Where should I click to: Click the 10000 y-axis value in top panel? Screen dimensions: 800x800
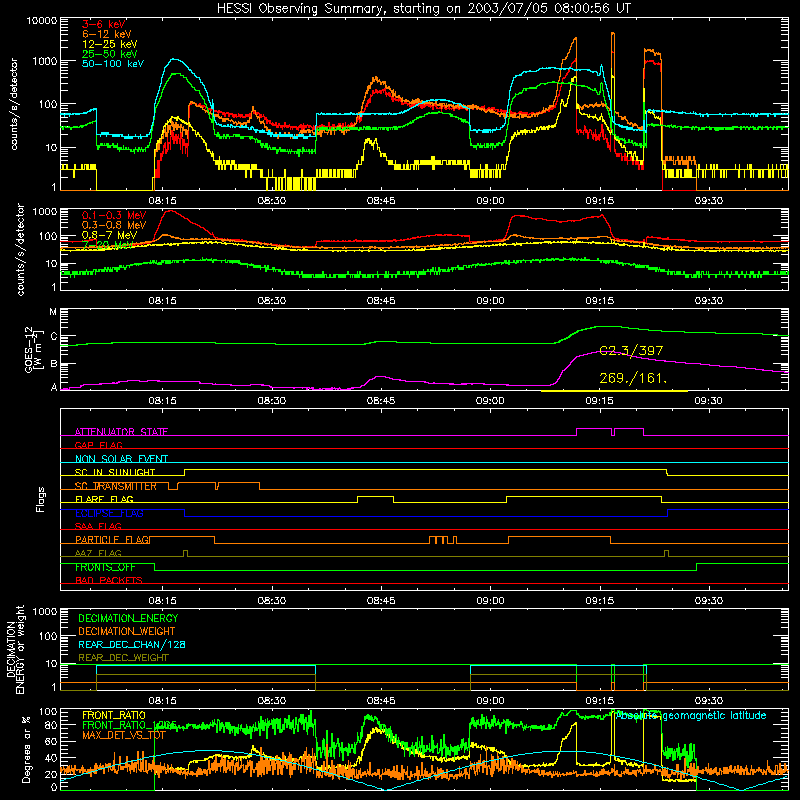coord(42,21)
